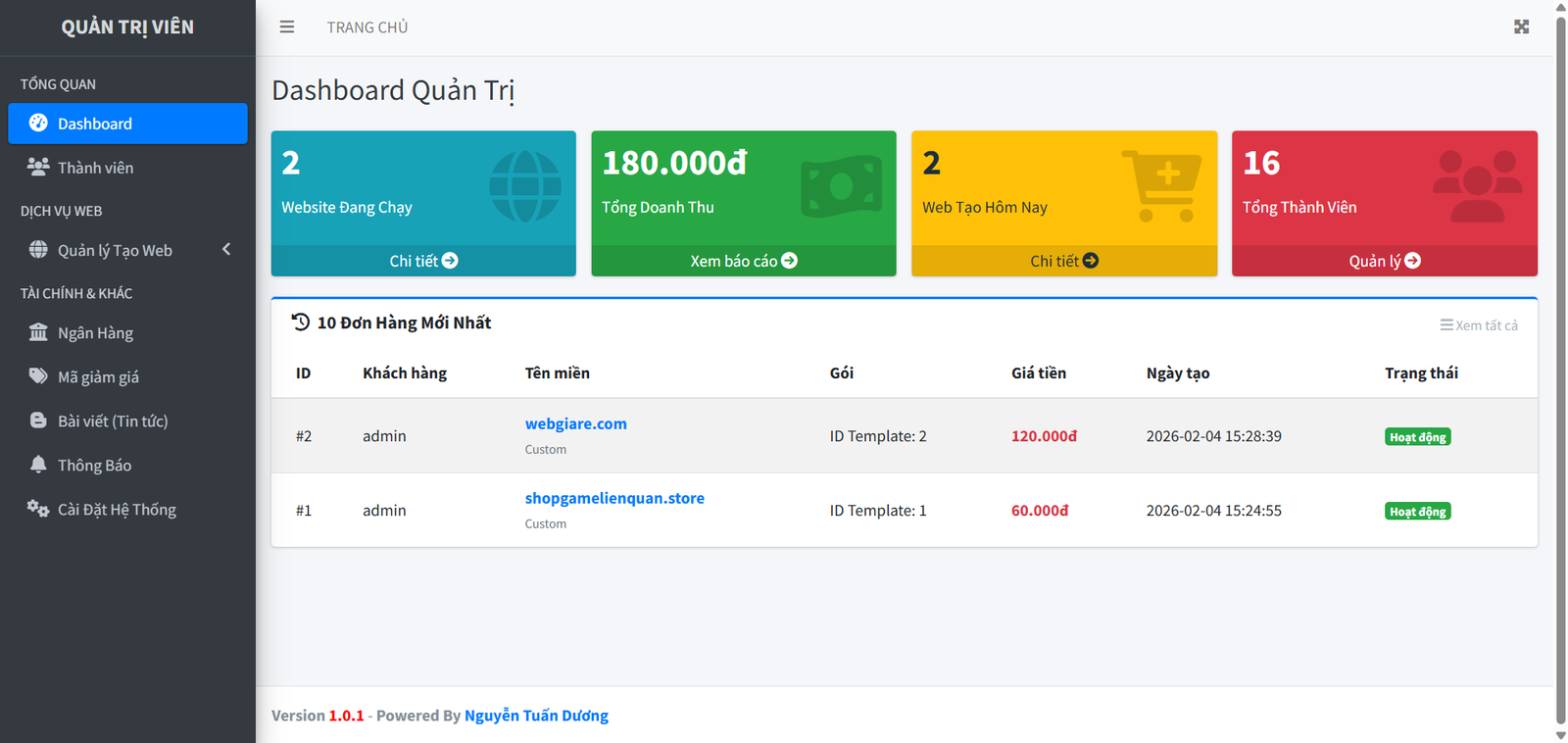This screenshot has width=1568, height=743.
Task: Click the Ngân Hàng bank icon
Action: pos(38,332)
